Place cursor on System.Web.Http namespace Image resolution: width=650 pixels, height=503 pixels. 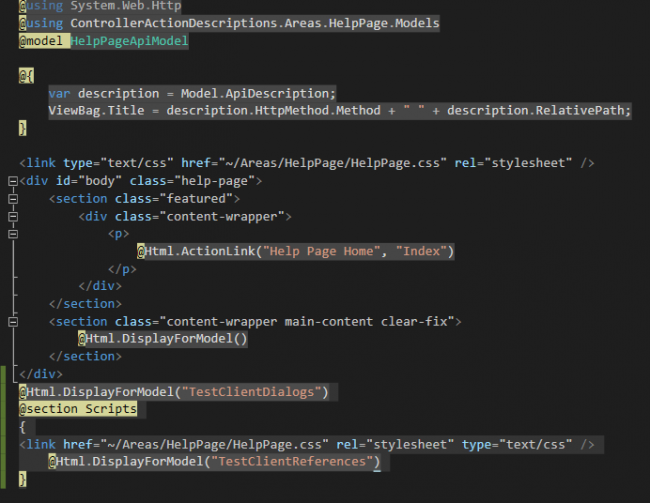126,6
